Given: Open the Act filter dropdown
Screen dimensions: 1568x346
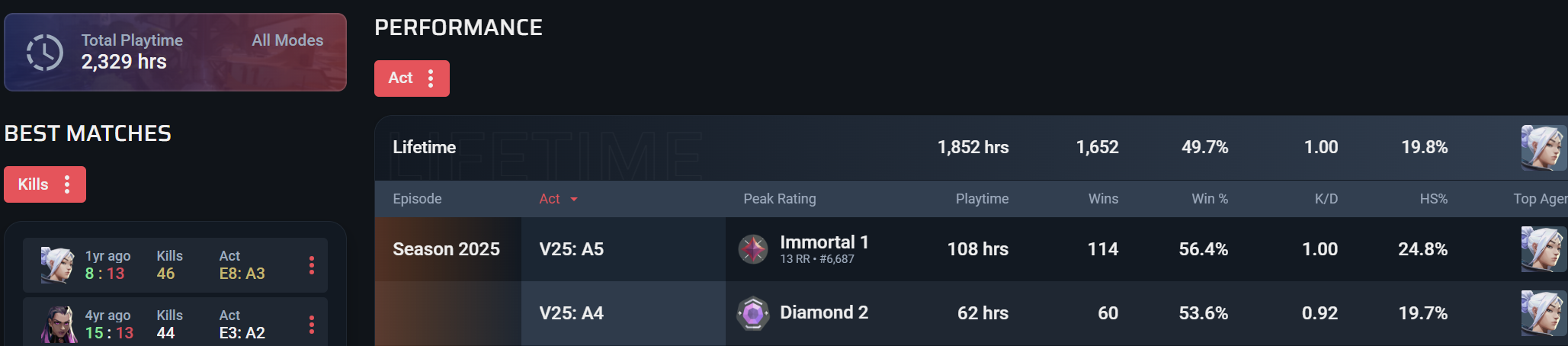Looking at the screenshot, I should click(x=412, y=78).
